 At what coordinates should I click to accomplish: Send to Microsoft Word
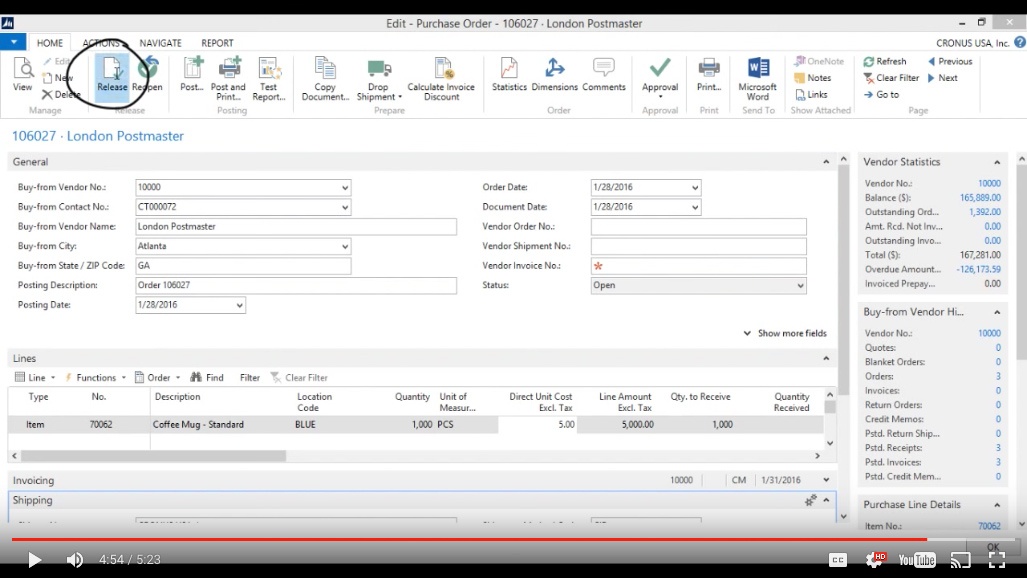(x=758, y=79)
